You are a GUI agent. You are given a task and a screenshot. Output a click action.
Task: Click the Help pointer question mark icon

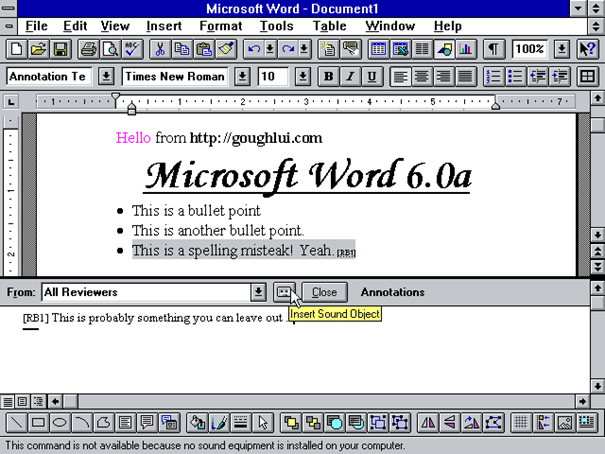tap(587, 49)
